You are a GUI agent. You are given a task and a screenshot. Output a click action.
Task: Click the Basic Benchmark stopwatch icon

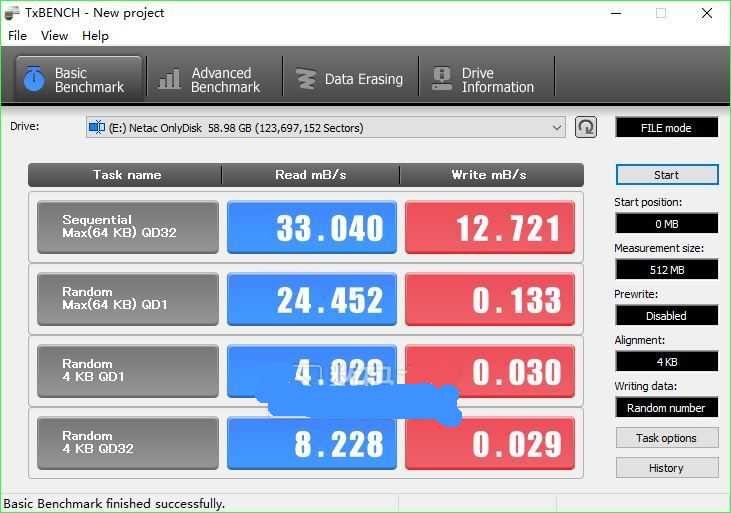click(x=34, y=79)
